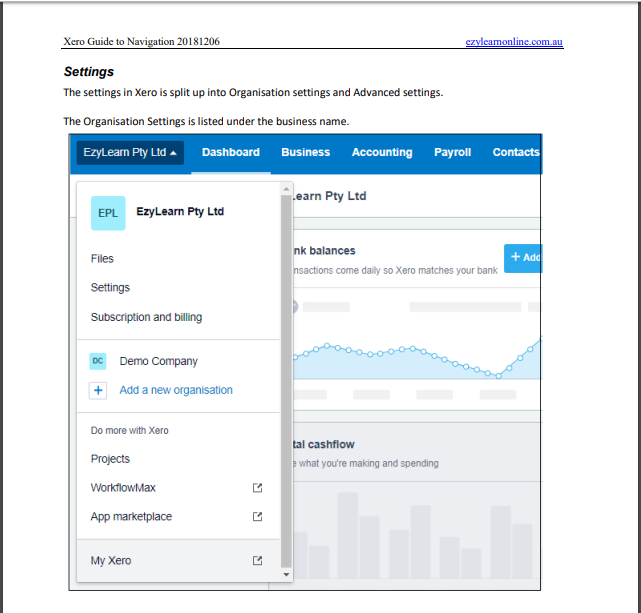Open the Payroll menu
This screenshot has width=641, height=613.
click(453, 152)
